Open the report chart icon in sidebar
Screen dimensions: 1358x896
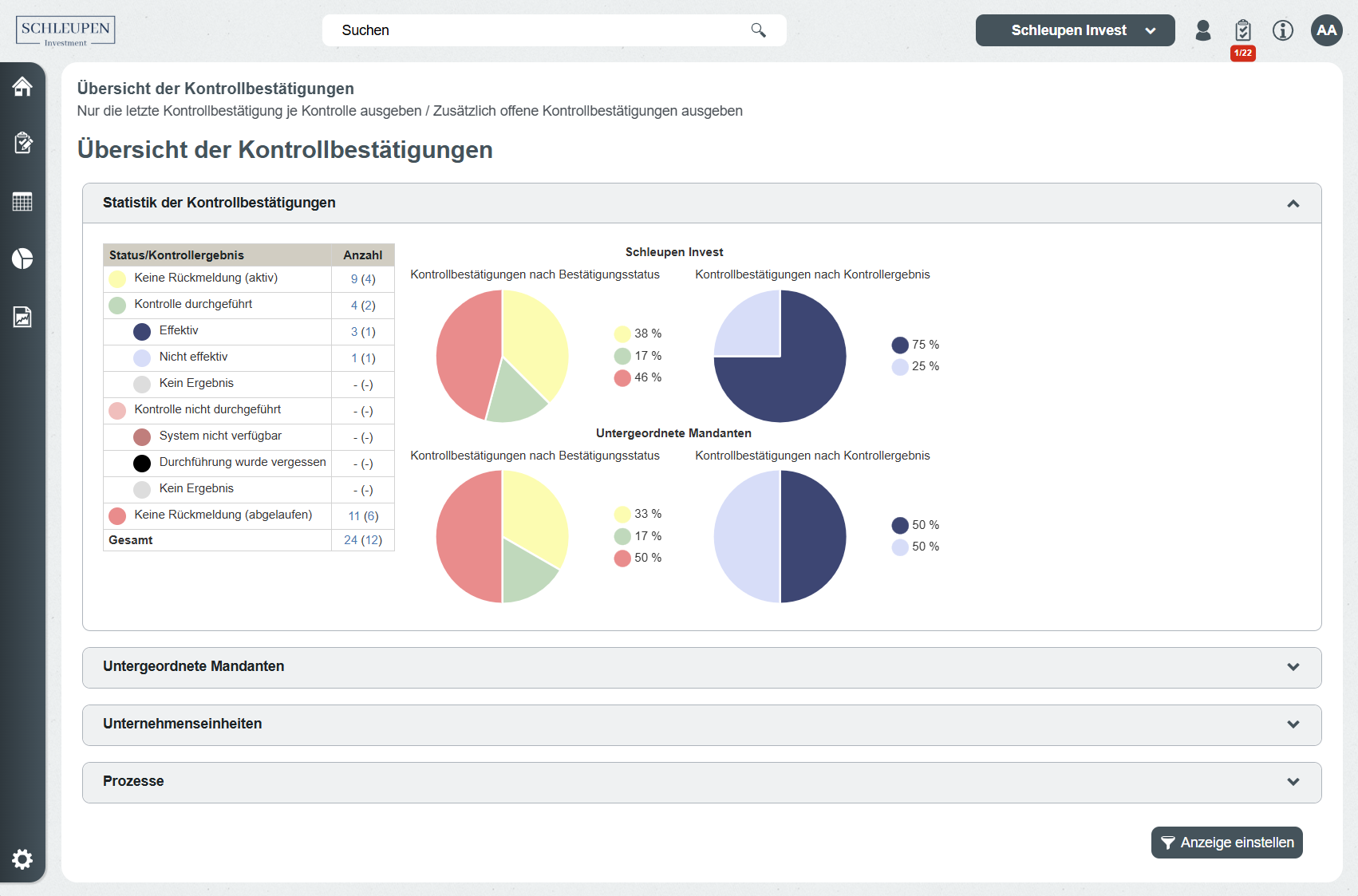pyautogui.click(x=22, y=317)
